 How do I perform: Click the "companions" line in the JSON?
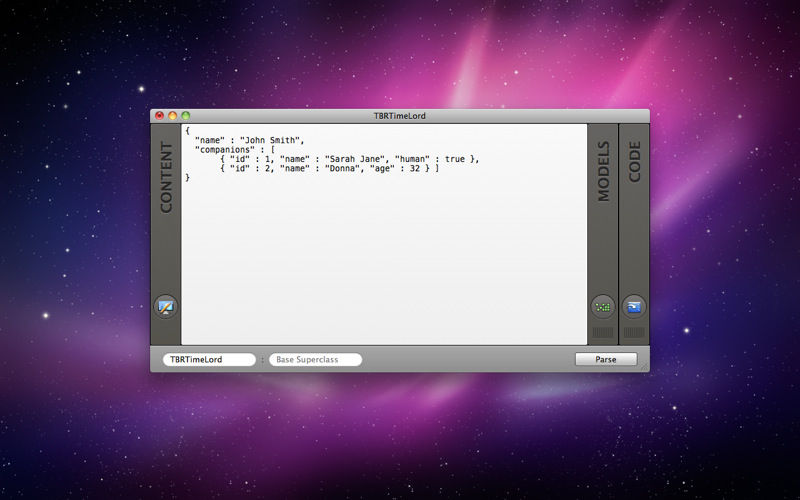click(x=235, y=149)
